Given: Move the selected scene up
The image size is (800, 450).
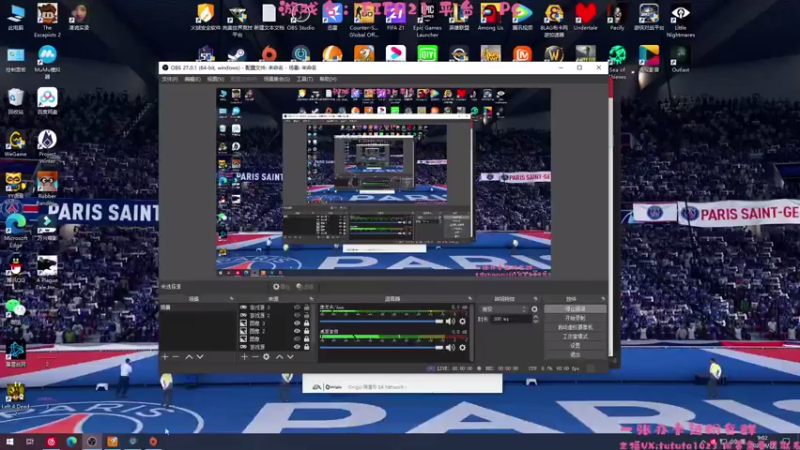Looking at the screenshot, I should (x=189, y=357).
